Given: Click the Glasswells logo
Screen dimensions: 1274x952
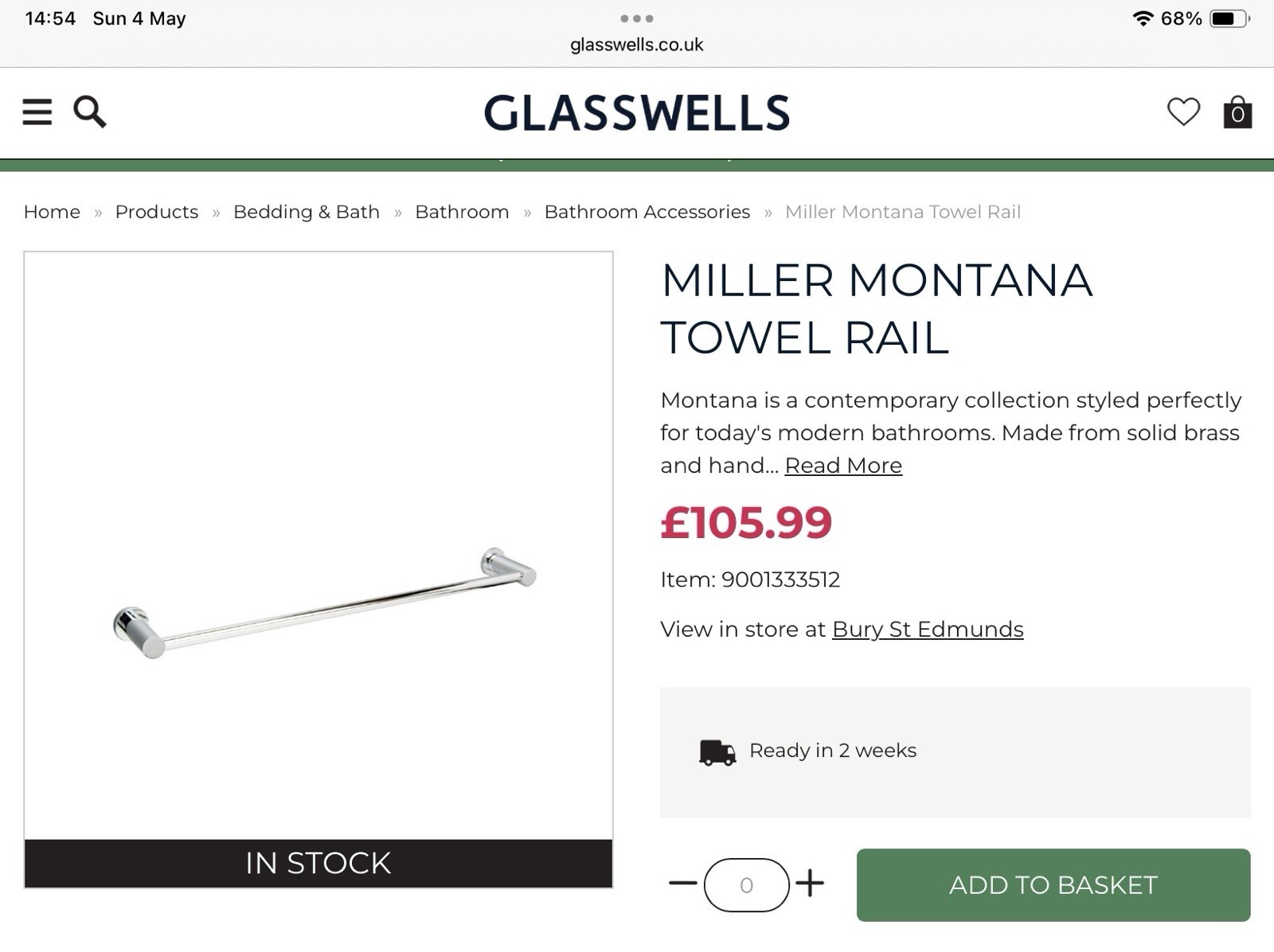Looking at the screenshot, I should [637, 113].
